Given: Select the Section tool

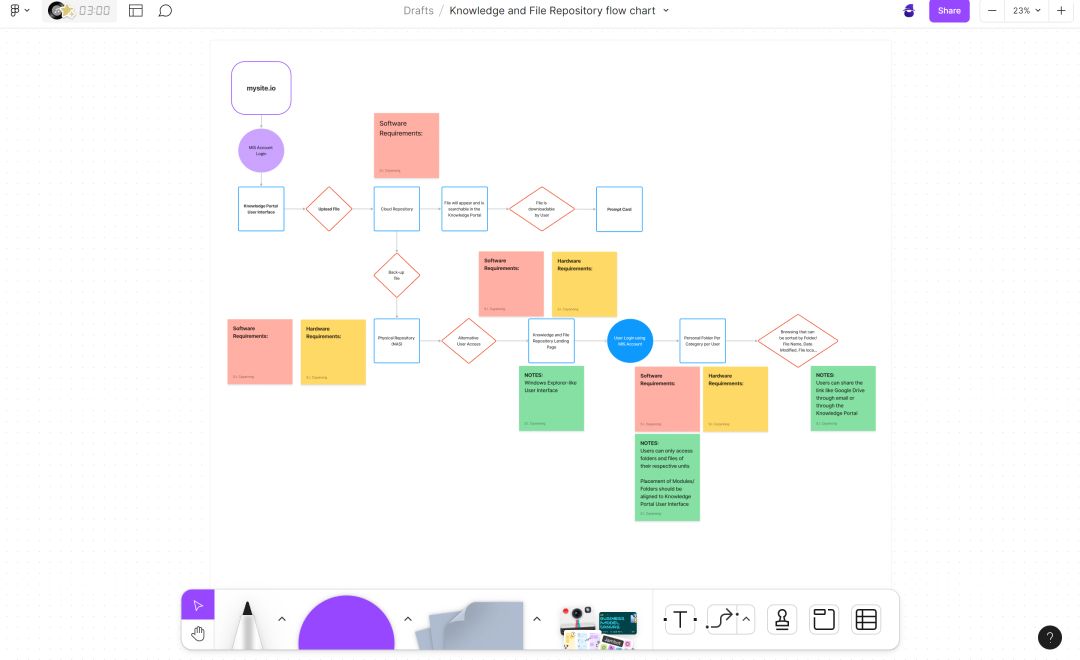Looking at the screenshot, I should pos(824,620).
